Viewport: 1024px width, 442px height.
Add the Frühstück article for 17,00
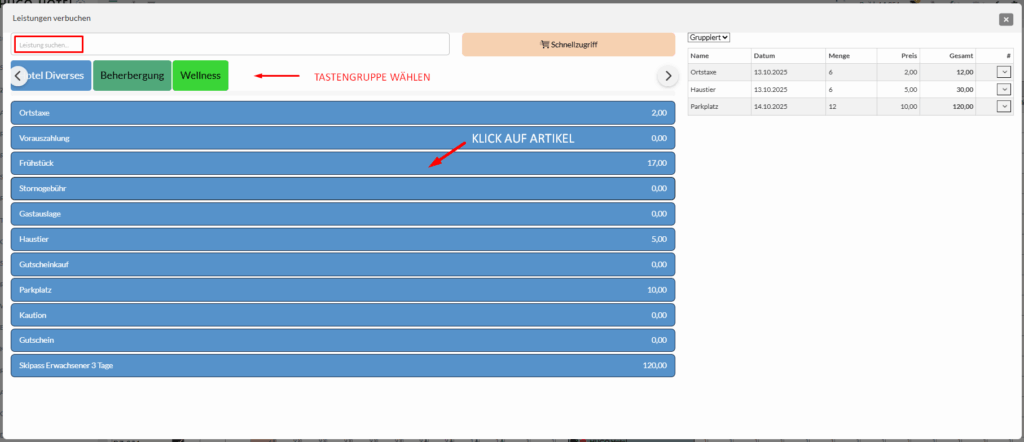click(x=342, y=163)
